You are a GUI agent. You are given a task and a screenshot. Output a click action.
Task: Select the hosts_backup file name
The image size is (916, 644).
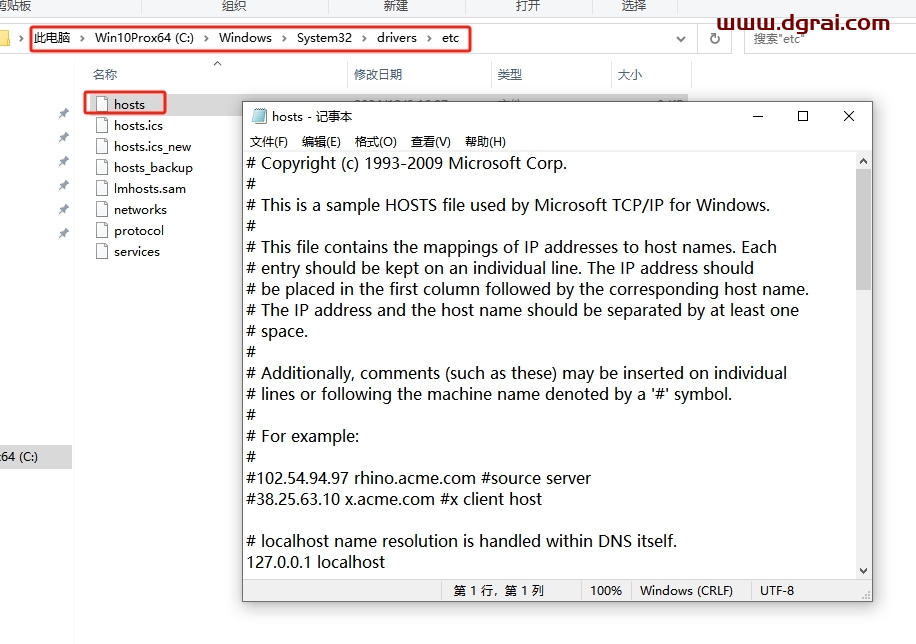[x=153, y=168]
